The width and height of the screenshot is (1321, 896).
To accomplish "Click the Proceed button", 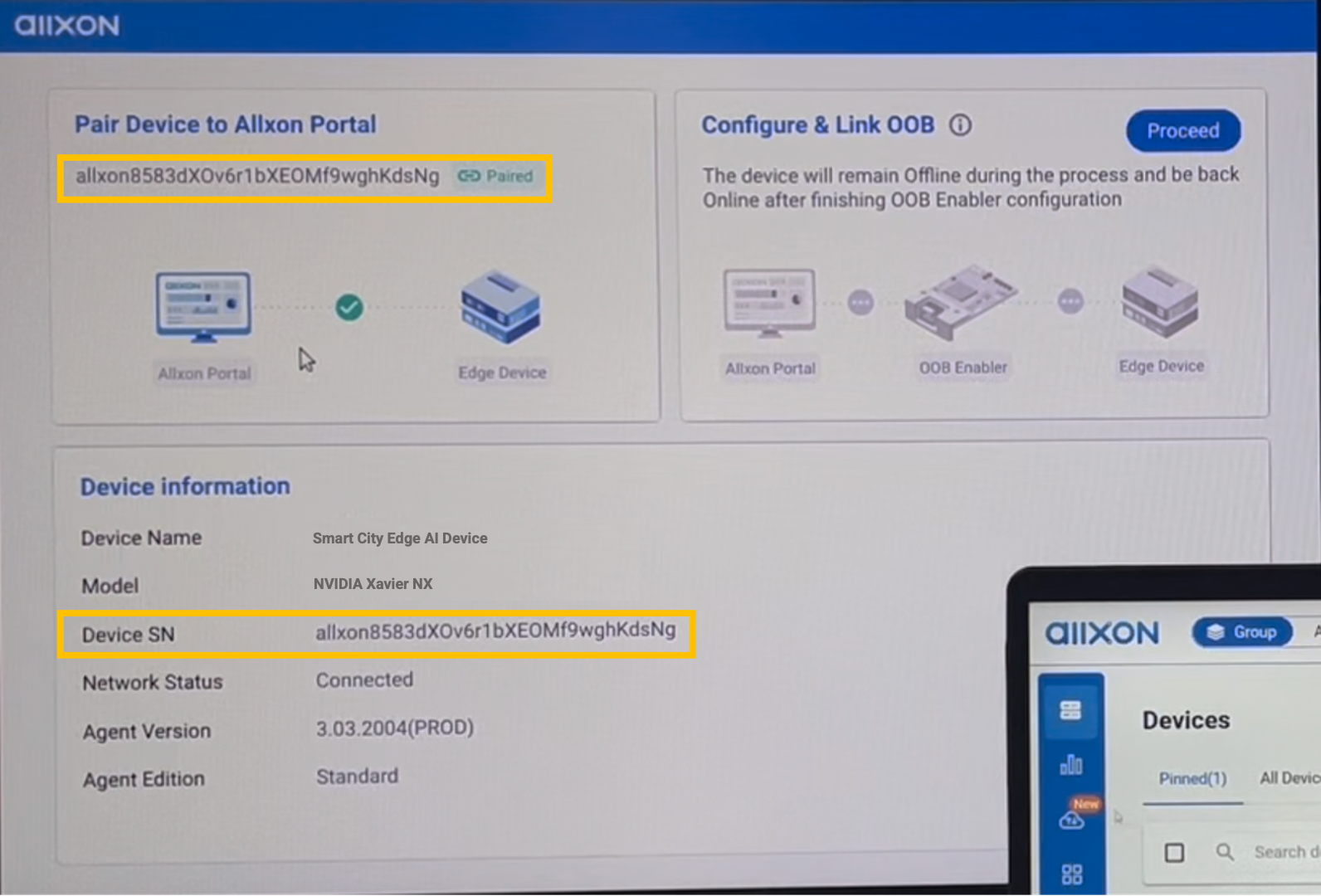I will [1183, 131].
